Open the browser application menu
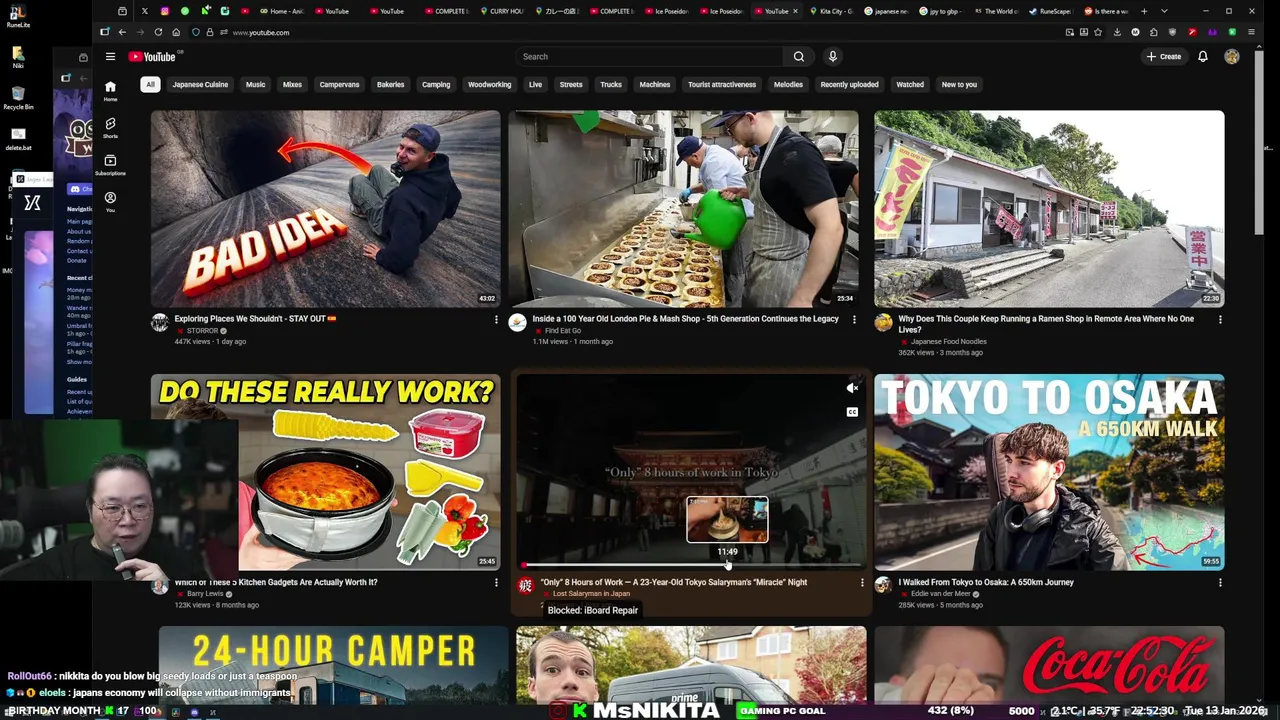The width and height of the screenshot is (1280, 720). pyautogui.click(x=1251, y=32)
